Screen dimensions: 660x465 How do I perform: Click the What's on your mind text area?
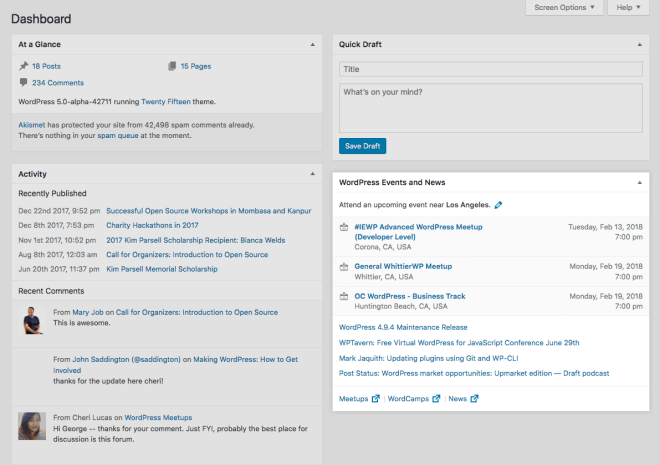click(x=491, y=108)
